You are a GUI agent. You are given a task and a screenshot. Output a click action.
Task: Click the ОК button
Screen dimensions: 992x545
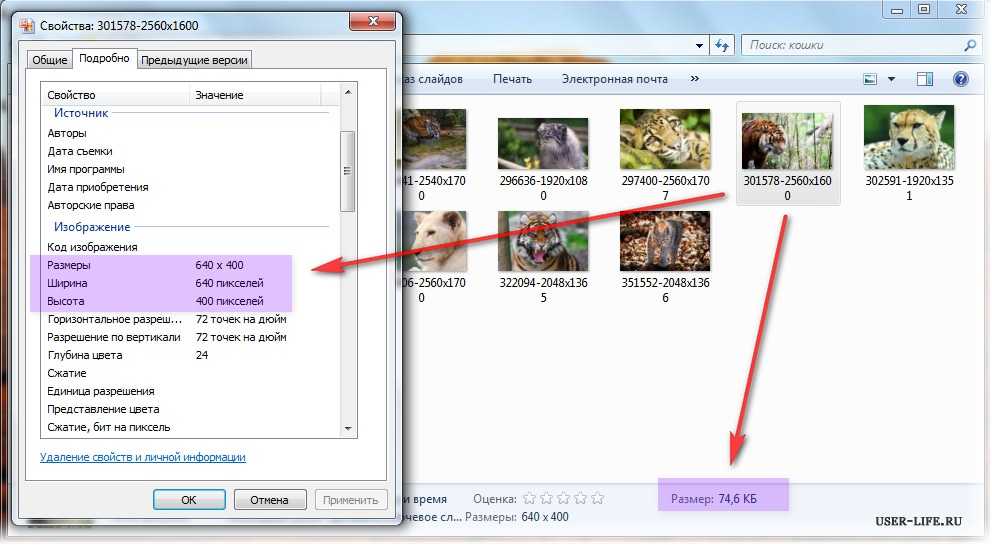click(189, 499)
